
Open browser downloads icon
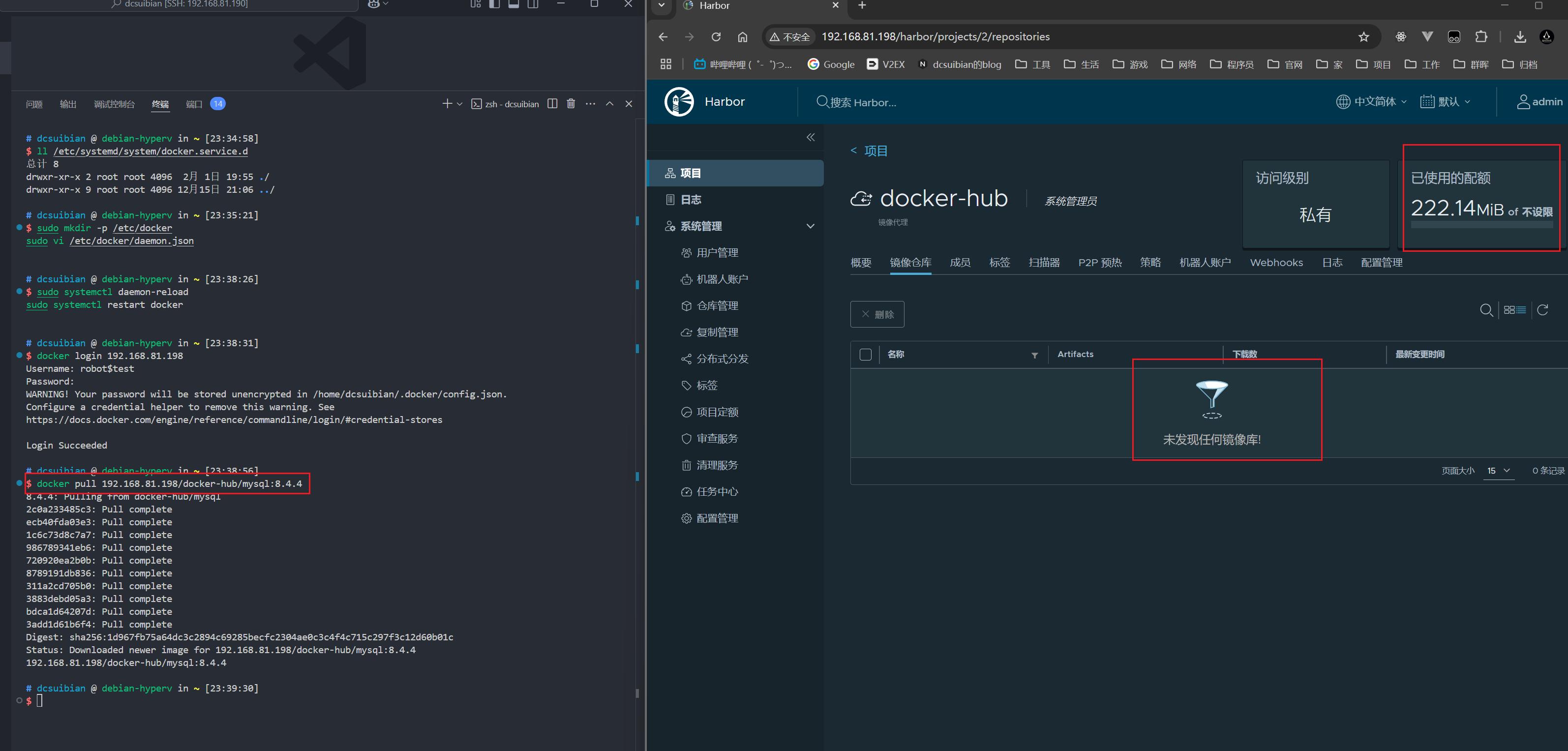tap(1519, 37)
